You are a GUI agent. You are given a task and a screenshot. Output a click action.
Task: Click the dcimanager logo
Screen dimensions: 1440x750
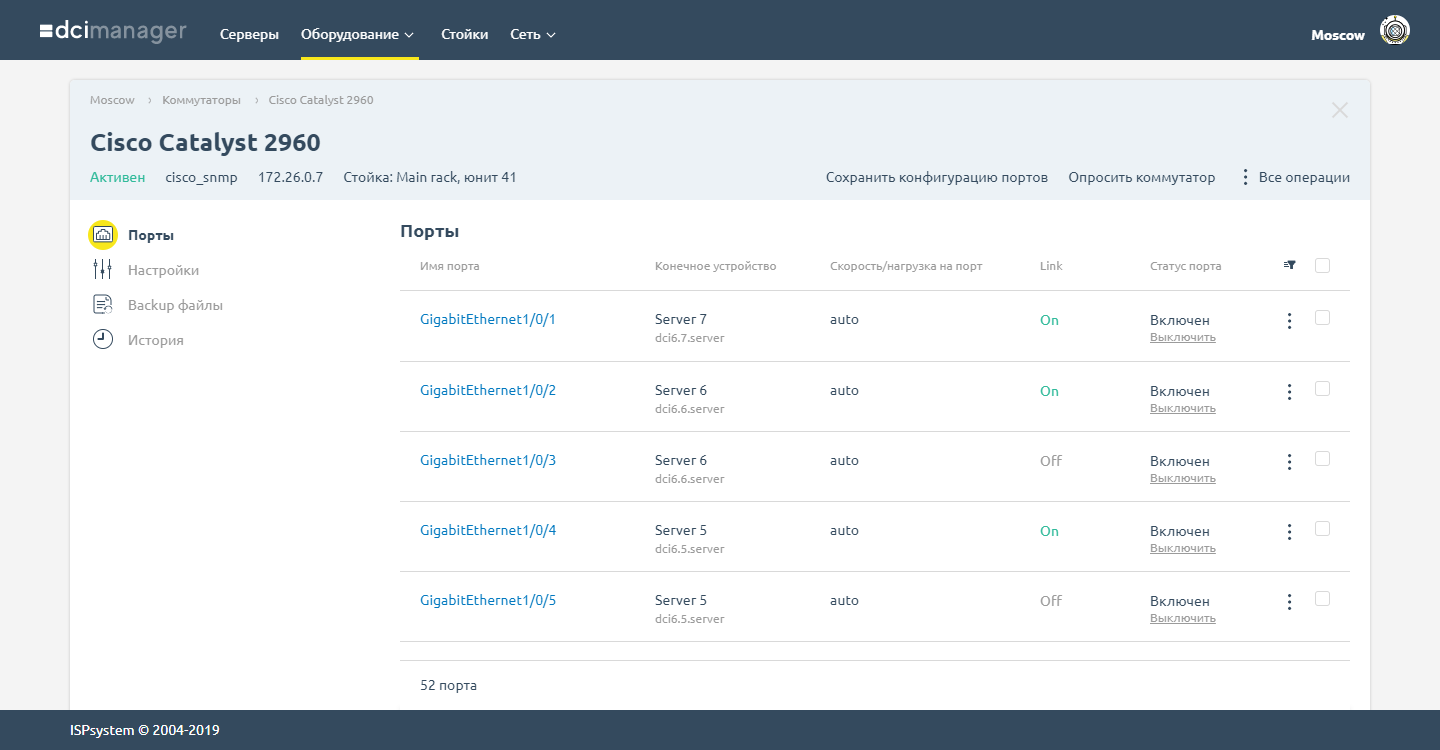pyautogui.click(x=113, y=32)
